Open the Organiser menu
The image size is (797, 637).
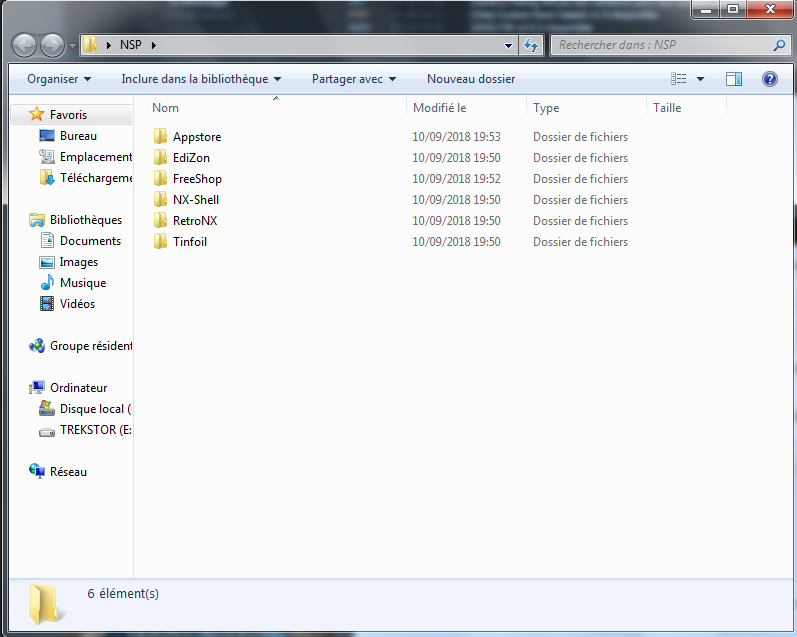tap(59, 79)
